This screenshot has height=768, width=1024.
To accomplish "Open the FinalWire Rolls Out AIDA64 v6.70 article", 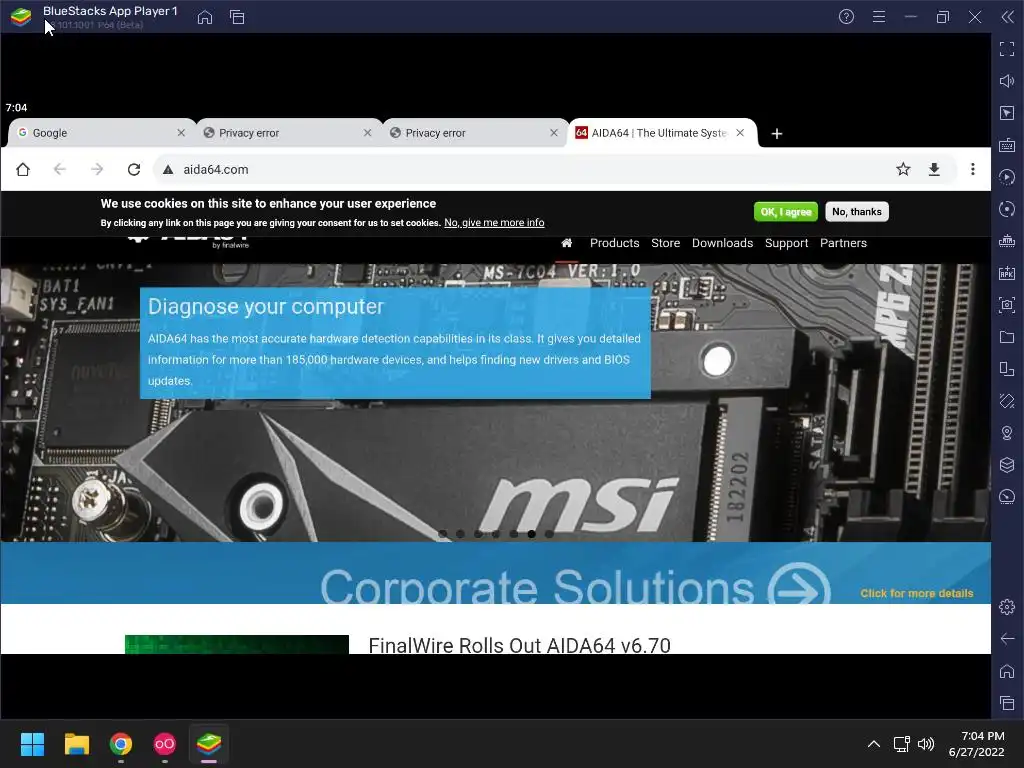I will click(x=519, y=645).
